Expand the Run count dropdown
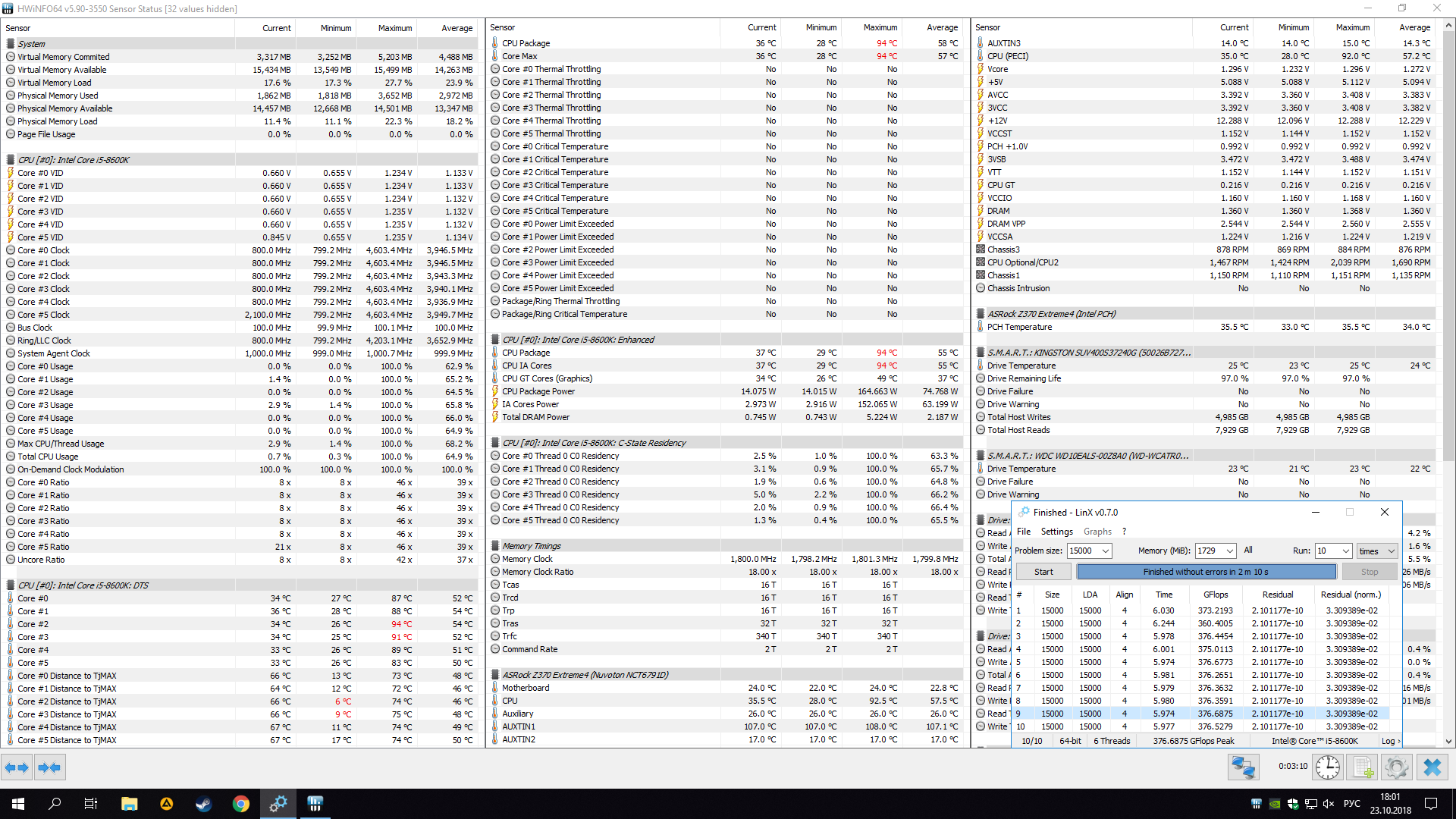Viewport: 1456px width, 819px height. click(x=1345, y=551)
